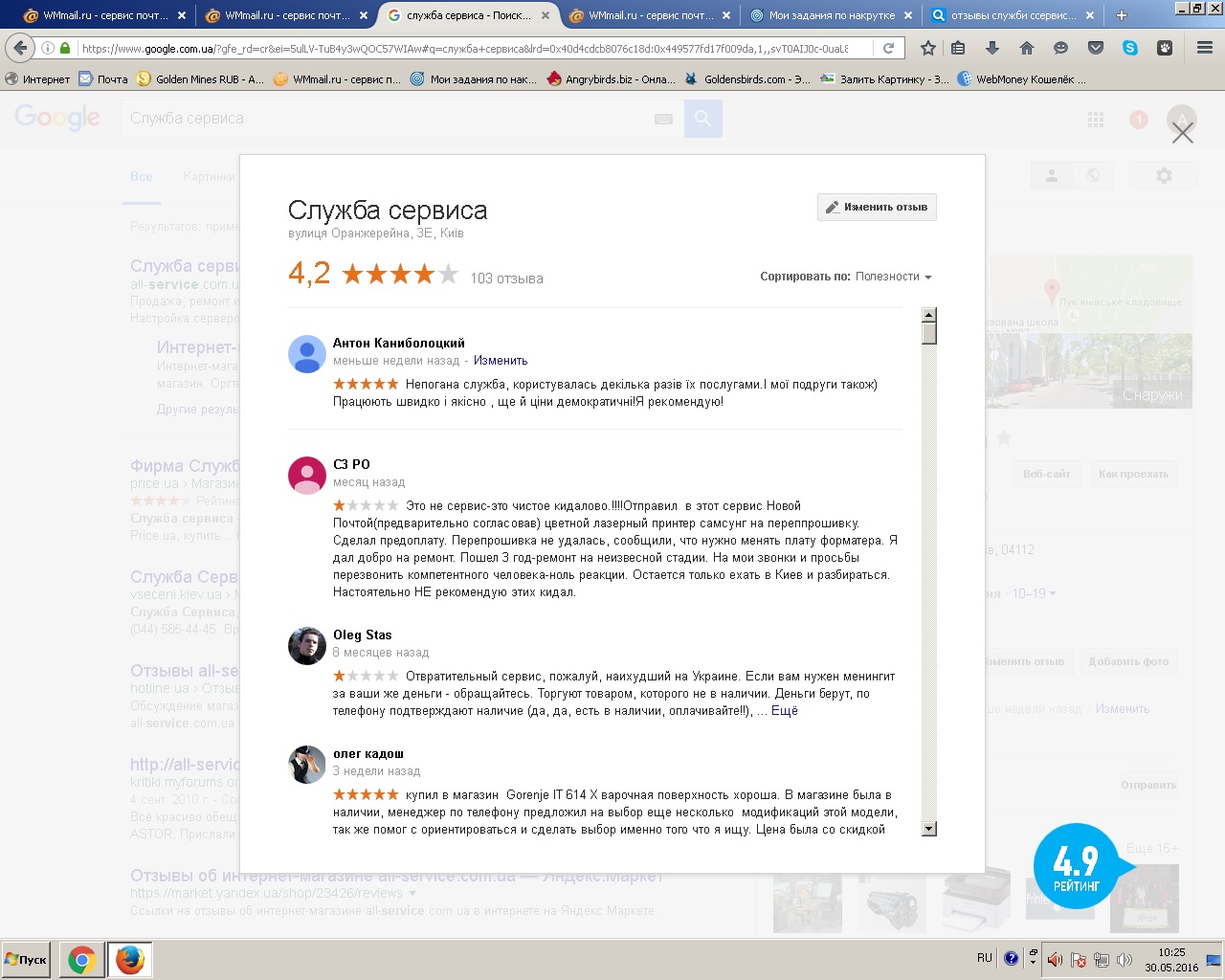Open the Google apps grid icon

pos(1096,120)
